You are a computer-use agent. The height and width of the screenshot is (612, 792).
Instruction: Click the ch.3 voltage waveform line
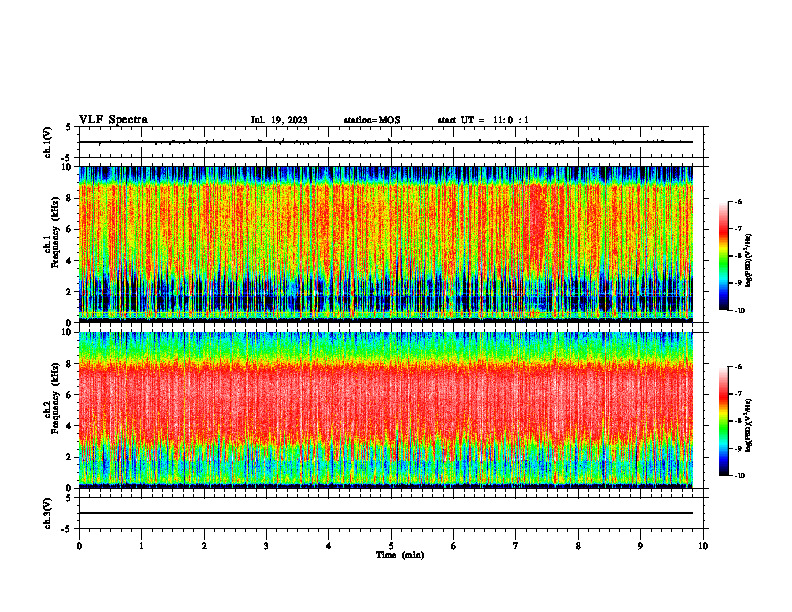click(x=386, y=513)
